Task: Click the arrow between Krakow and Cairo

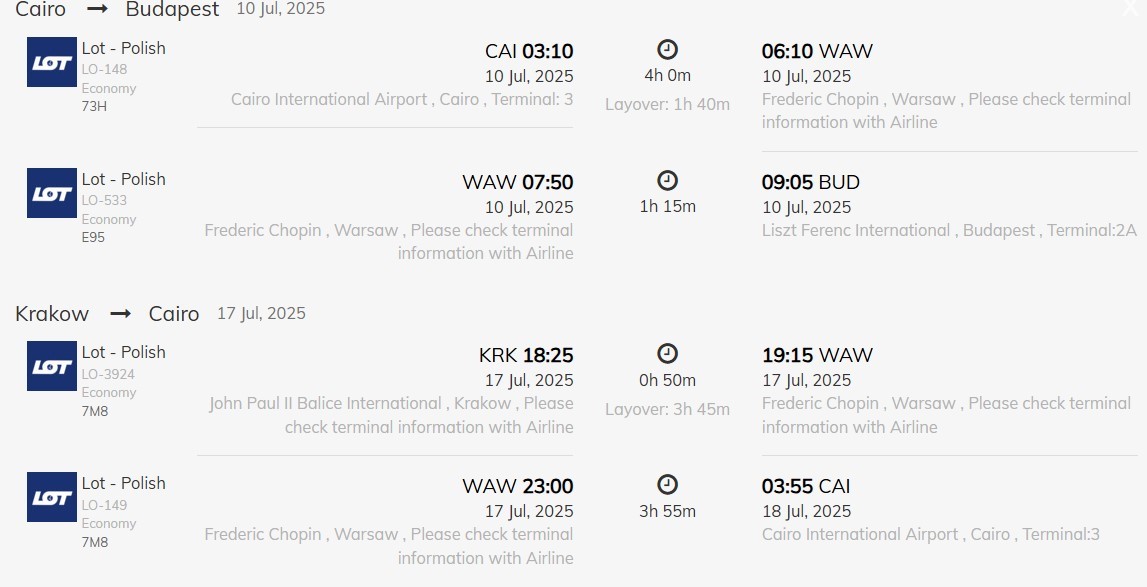Action: [120, 314]
